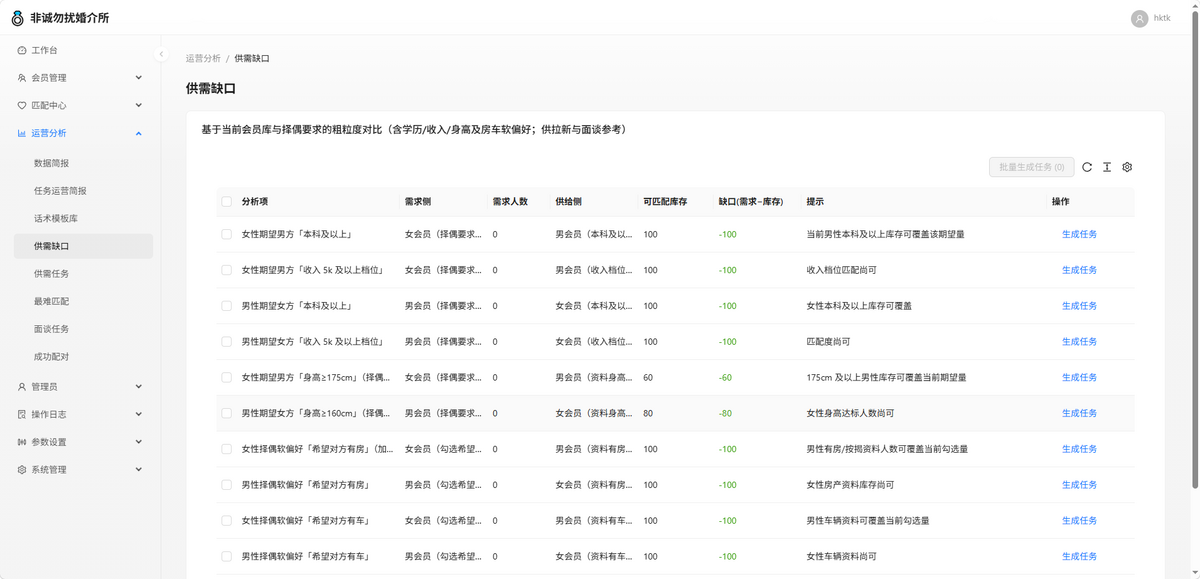Screen dimensions: 1200x579
Task: Open the 数据简报 menu item
Action: coord(84,163)
